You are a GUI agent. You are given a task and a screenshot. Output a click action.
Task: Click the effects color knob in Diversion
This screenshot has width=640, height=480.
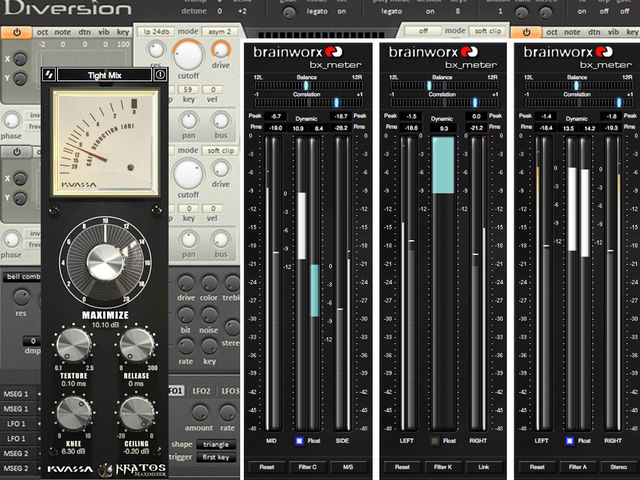[209, 282]
